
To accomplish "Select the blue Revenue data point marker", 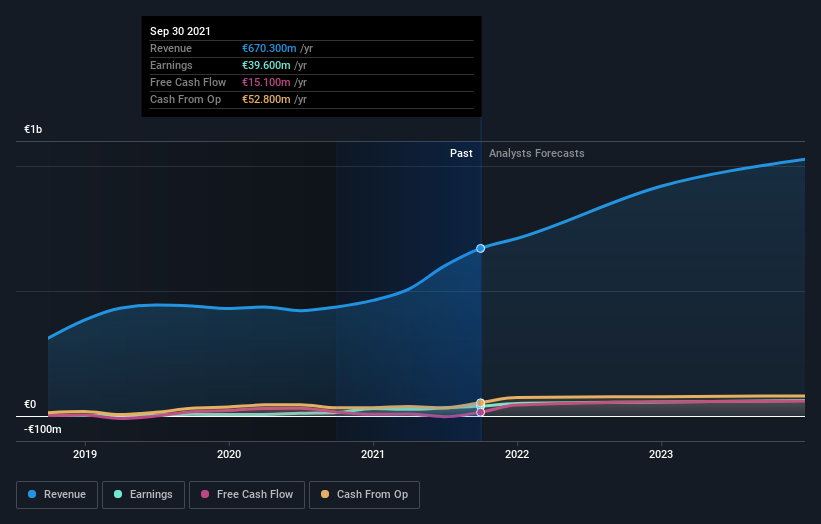I will coord(480,248).
